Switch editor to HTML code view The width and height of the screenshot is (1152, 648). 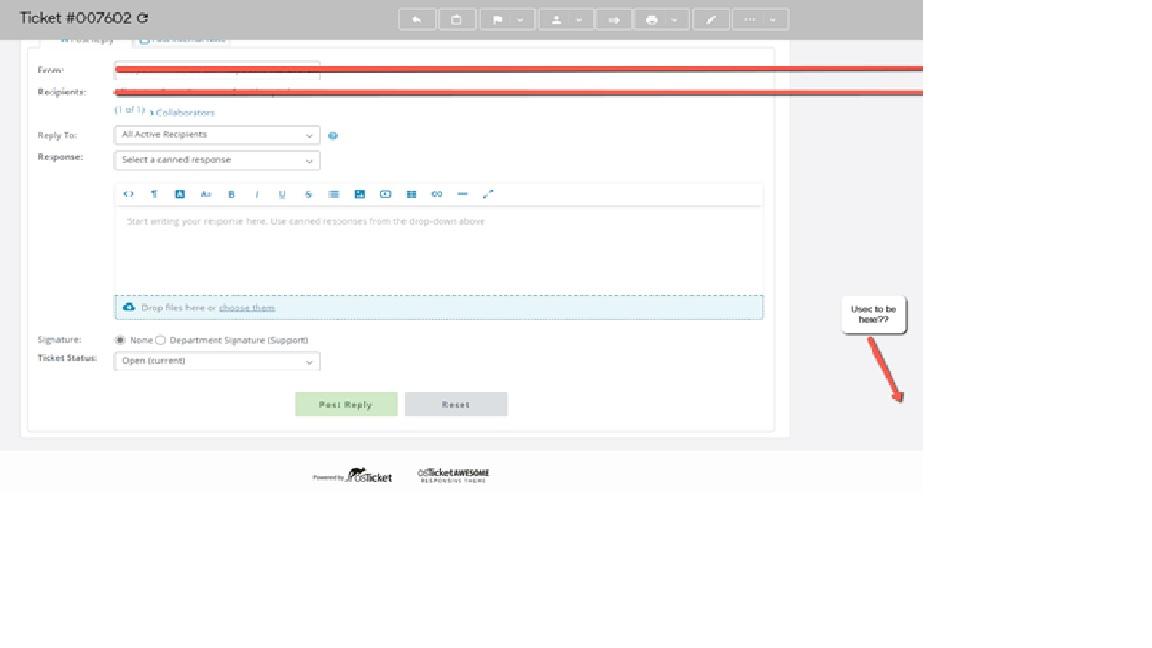[x=128, y=194]
